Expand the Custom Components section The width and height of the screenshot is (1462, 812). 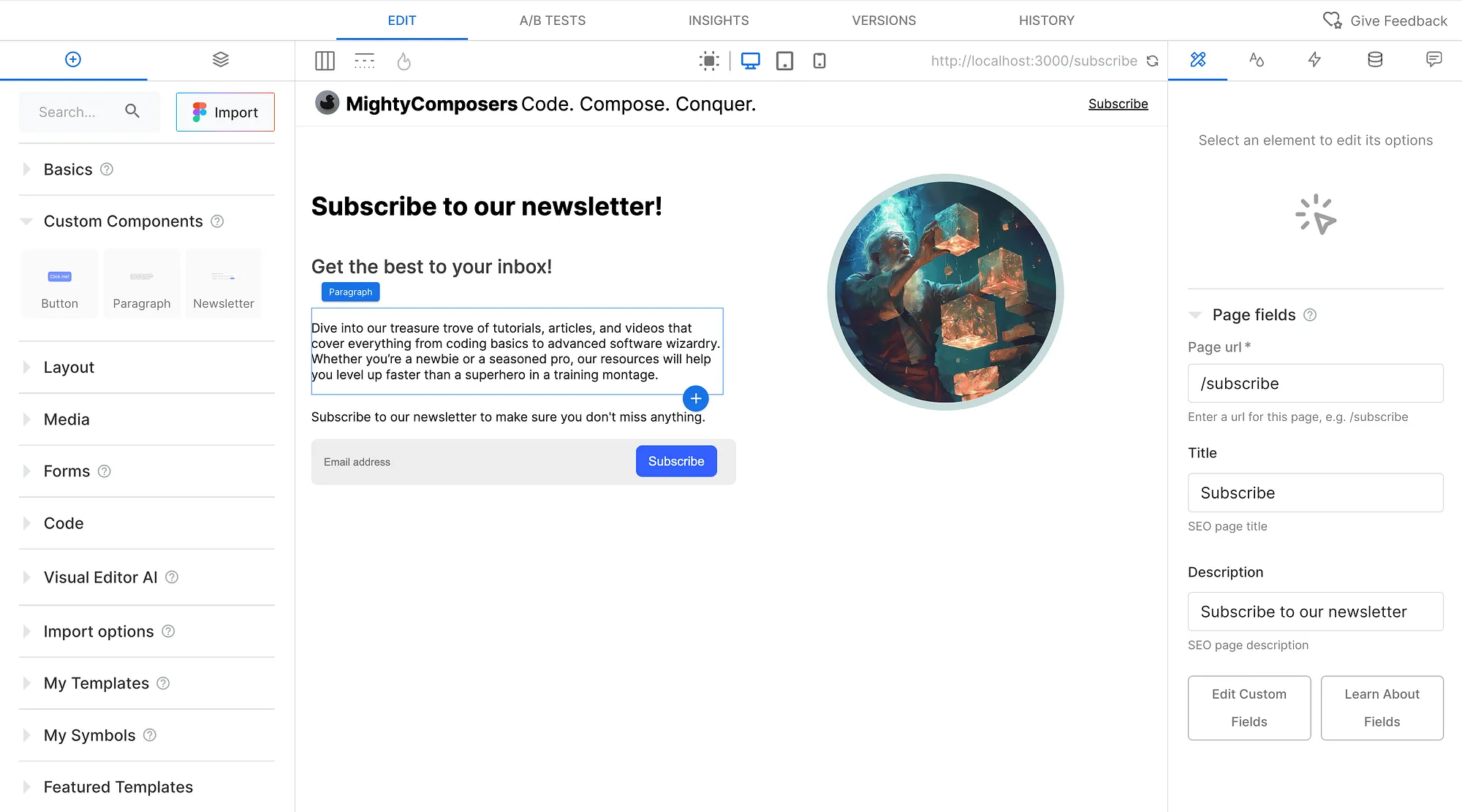pyautogui.click(x=122, y=220)
